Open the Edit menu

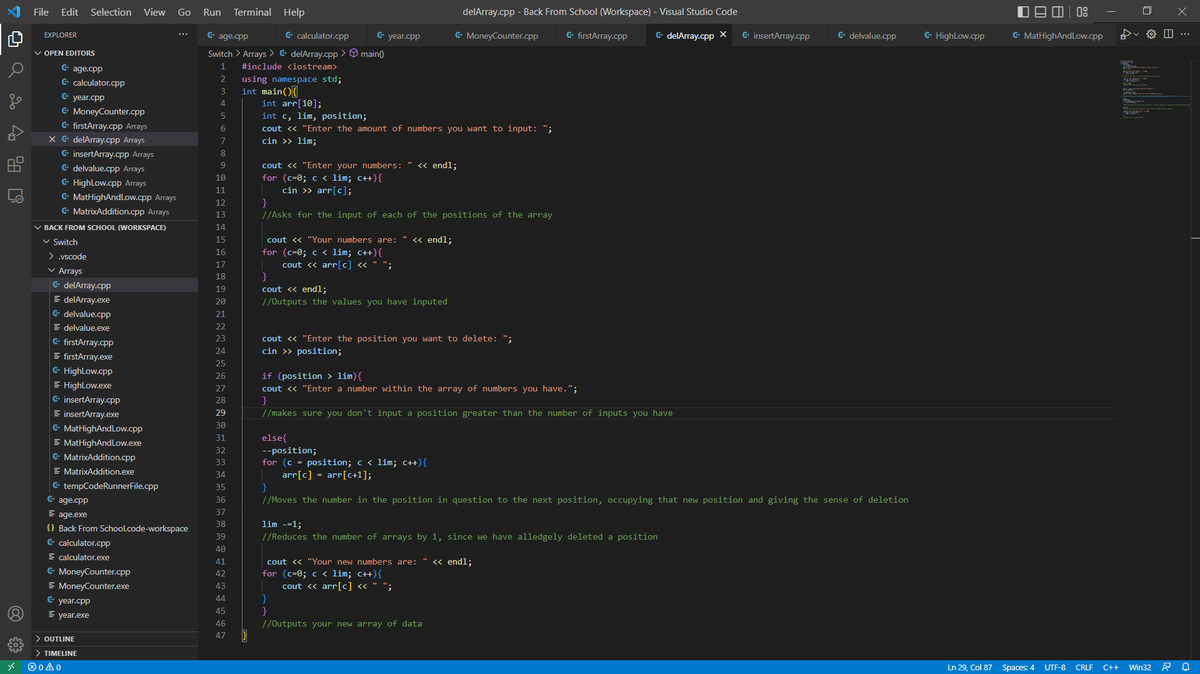[70, 12]
